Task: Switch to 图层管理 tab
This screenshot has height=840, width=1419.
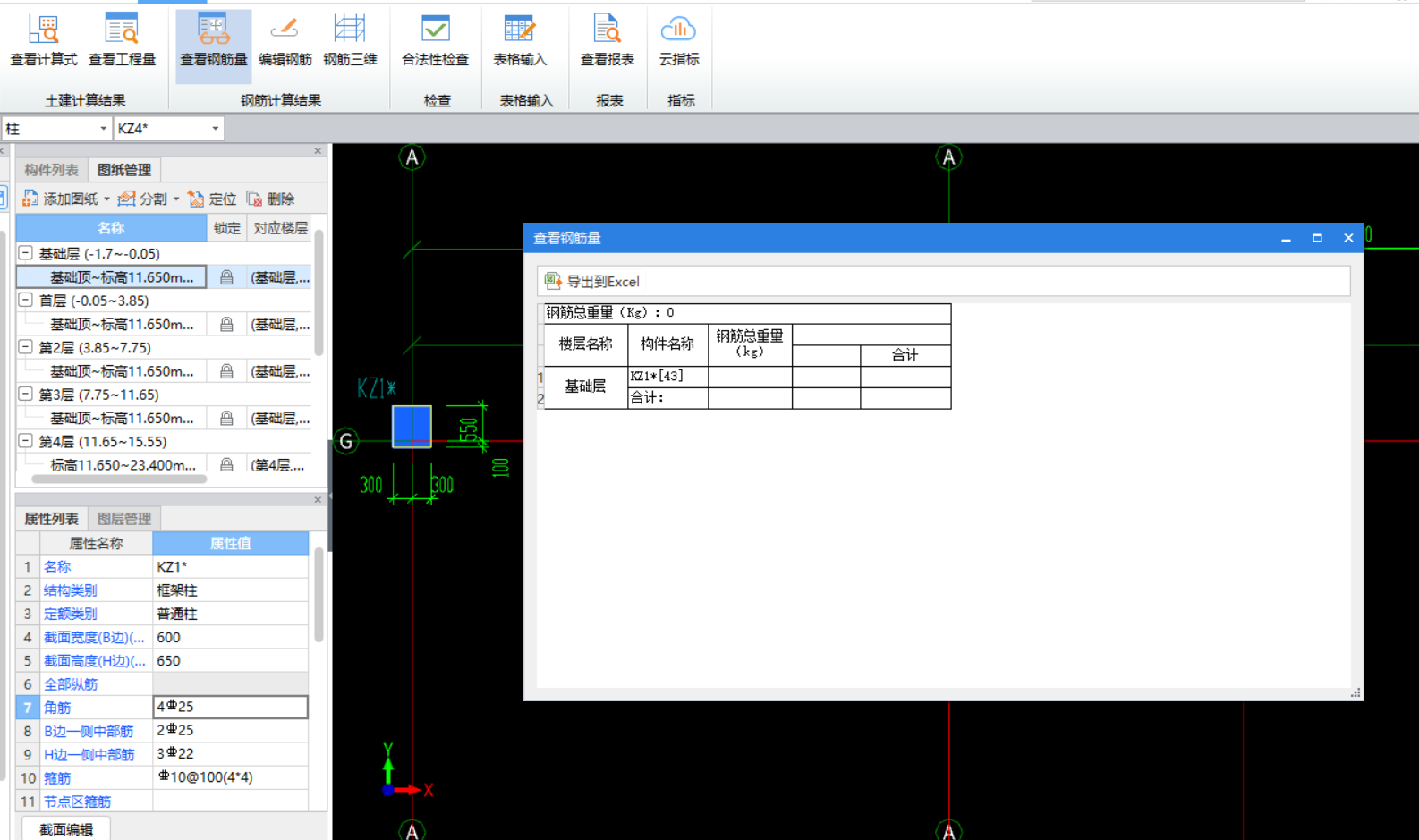Action: [x=124, y=519]
